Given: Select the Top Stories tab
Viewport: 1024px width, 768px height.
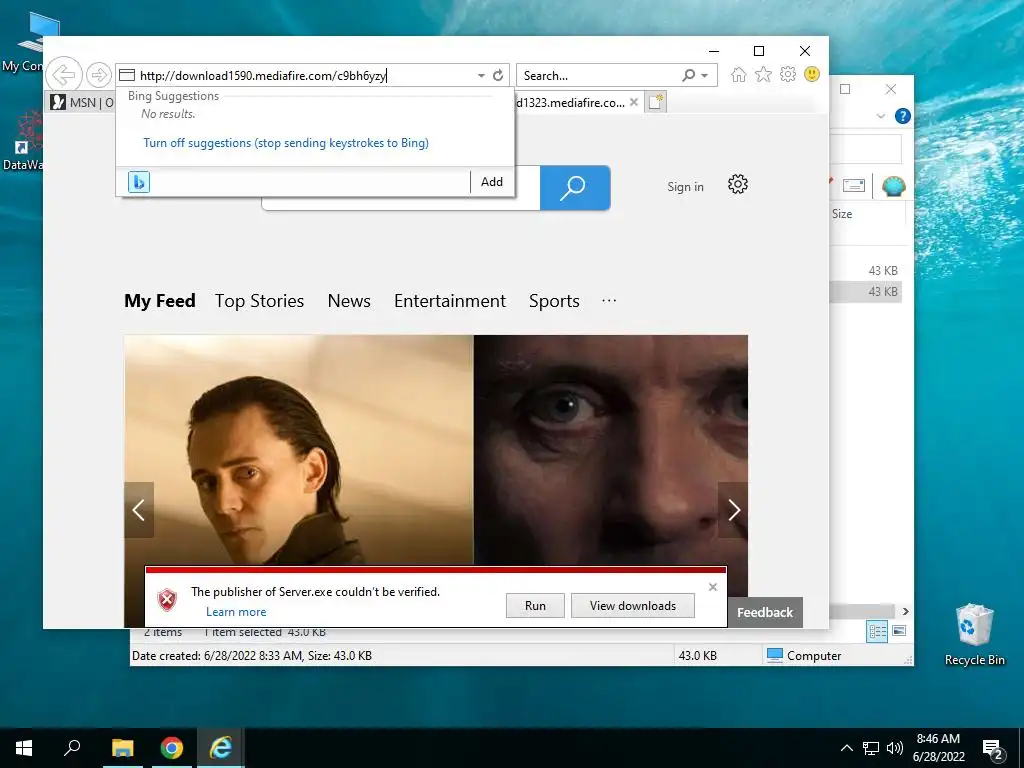Looking at the screenshot, I should tap(259, 301).
